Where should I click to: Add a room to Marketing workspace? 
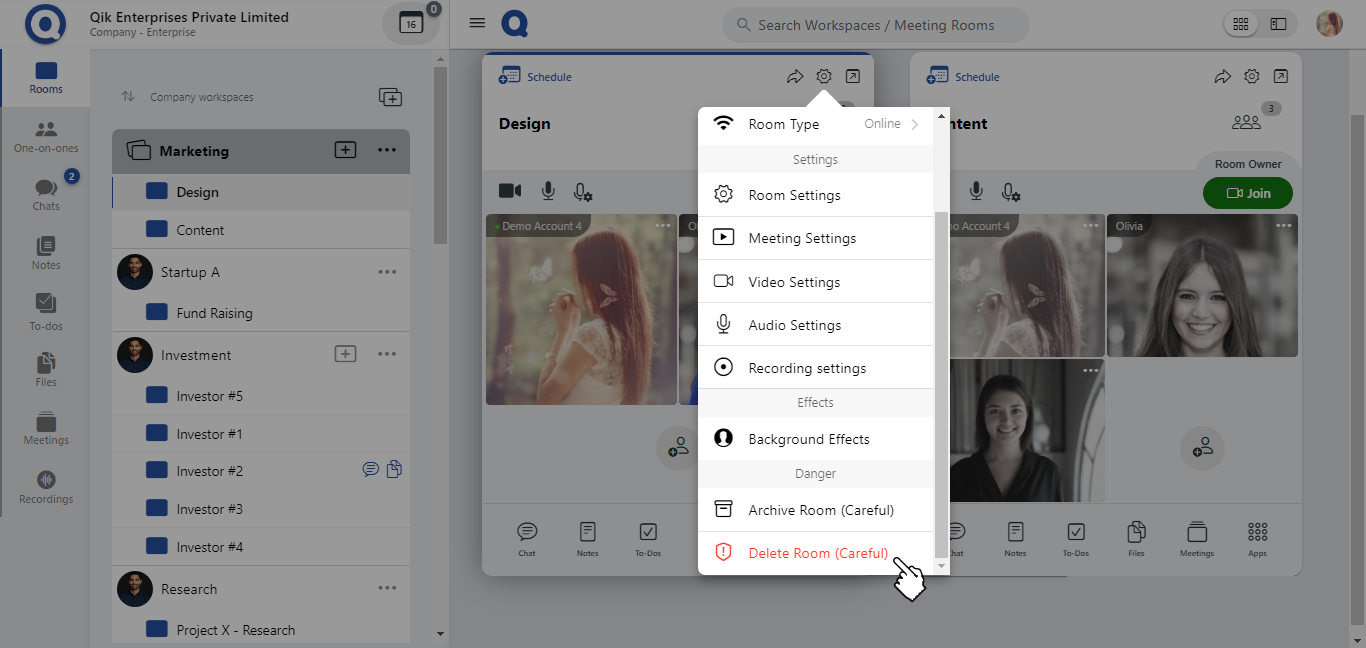[345, 150]
